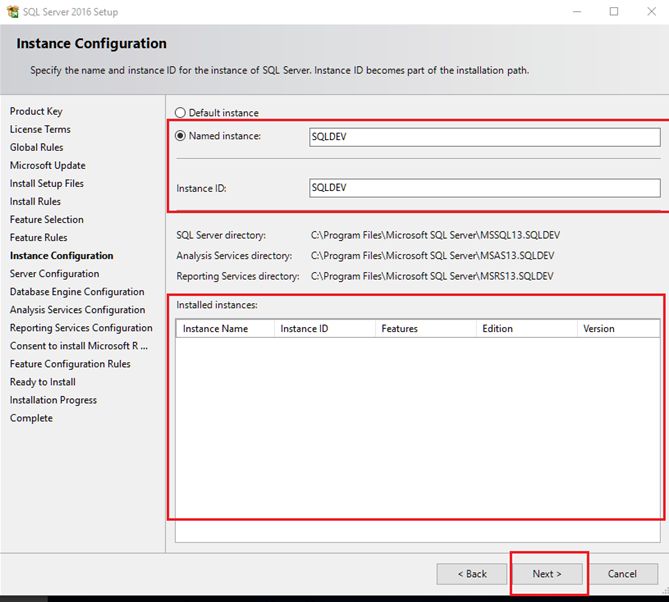Click the Named instance text field
This screenshot has width=669, height=602.
click(x=485, y=137)
